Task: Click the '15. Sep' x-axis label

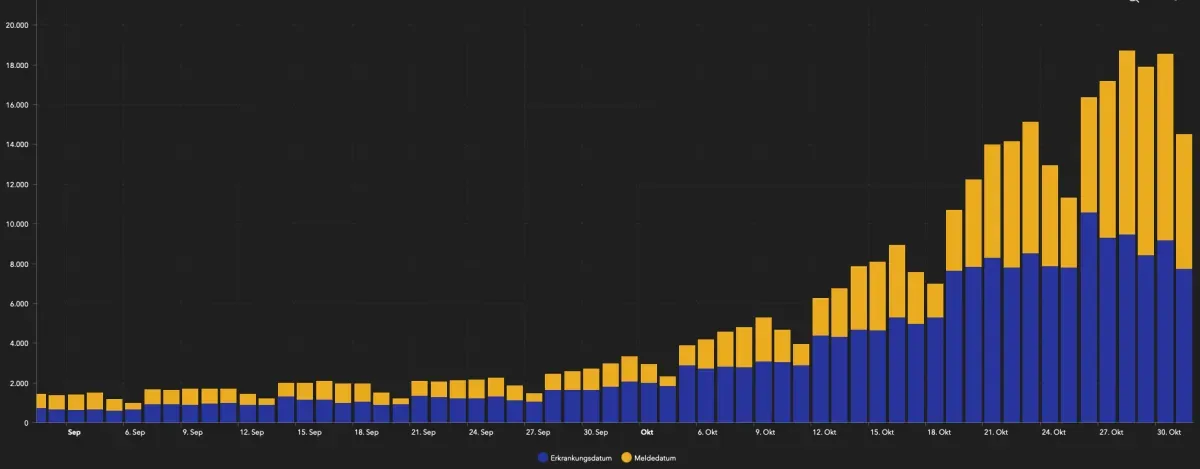Action: 309,433
